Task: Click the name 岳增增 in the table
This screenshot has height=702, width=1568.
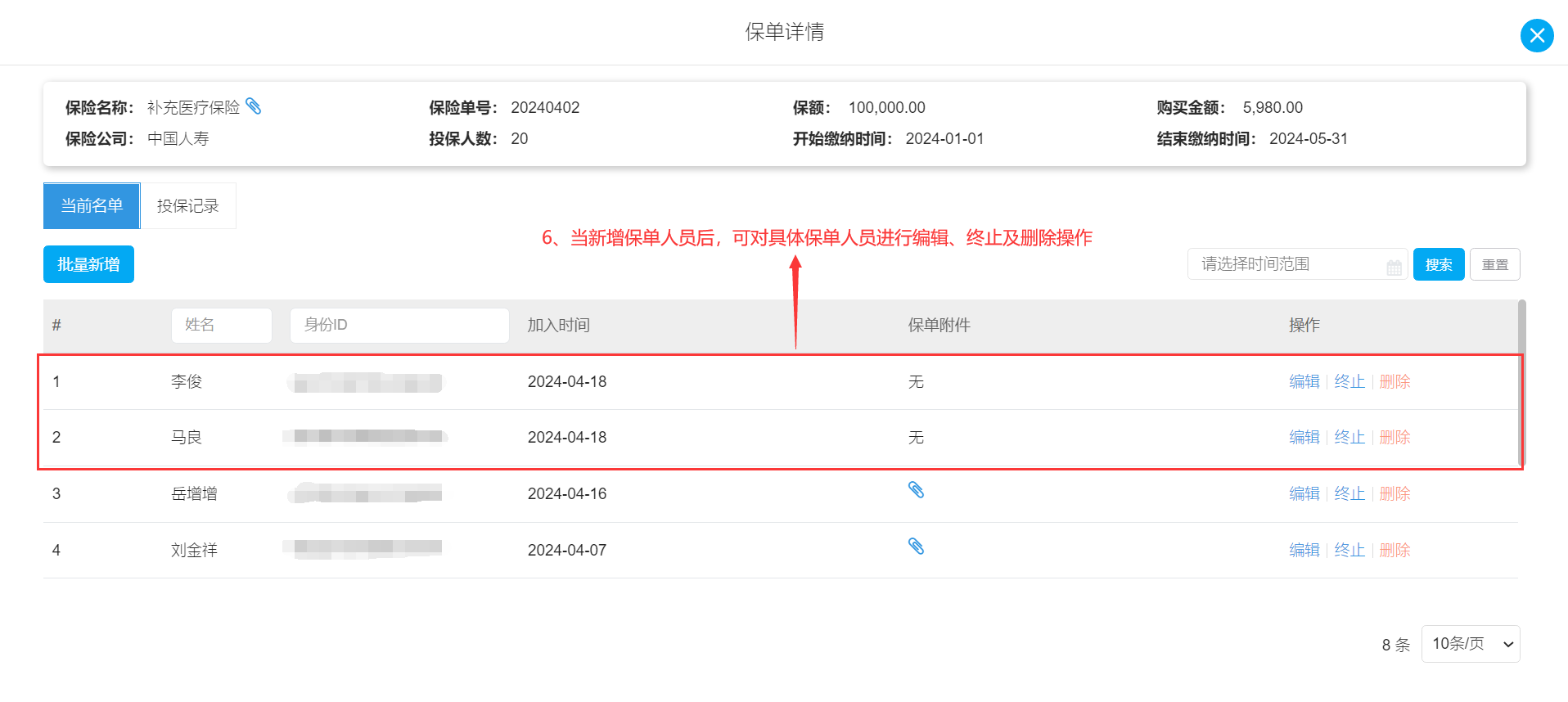Action: (194, 493)
